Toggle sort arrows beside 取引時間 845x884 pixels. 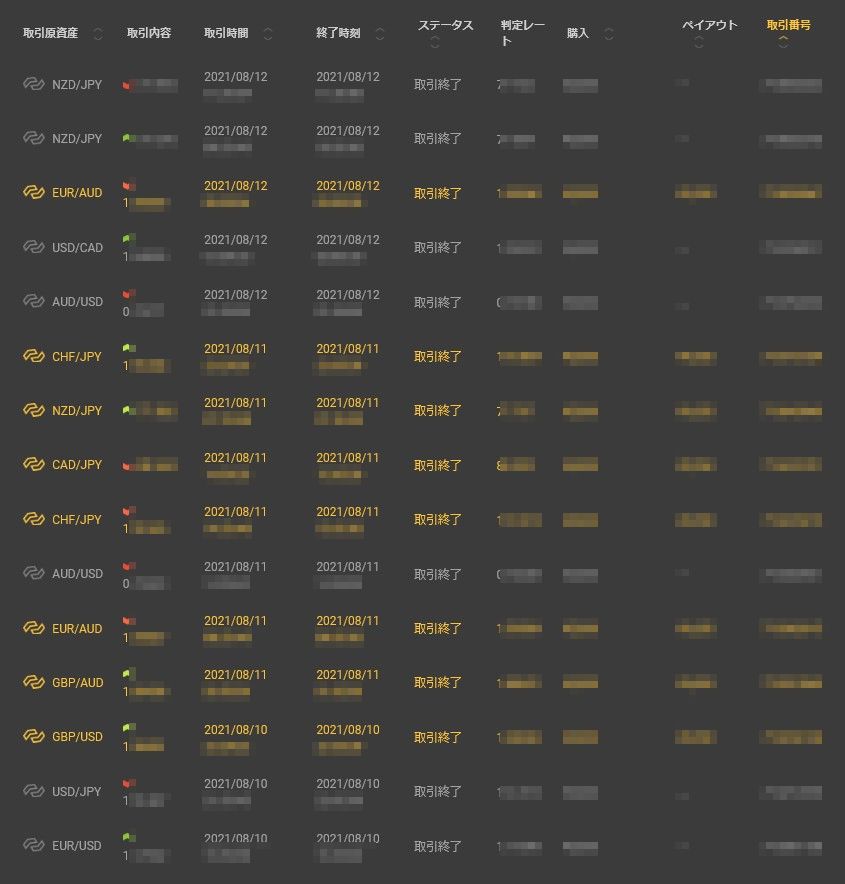(267, 34)
